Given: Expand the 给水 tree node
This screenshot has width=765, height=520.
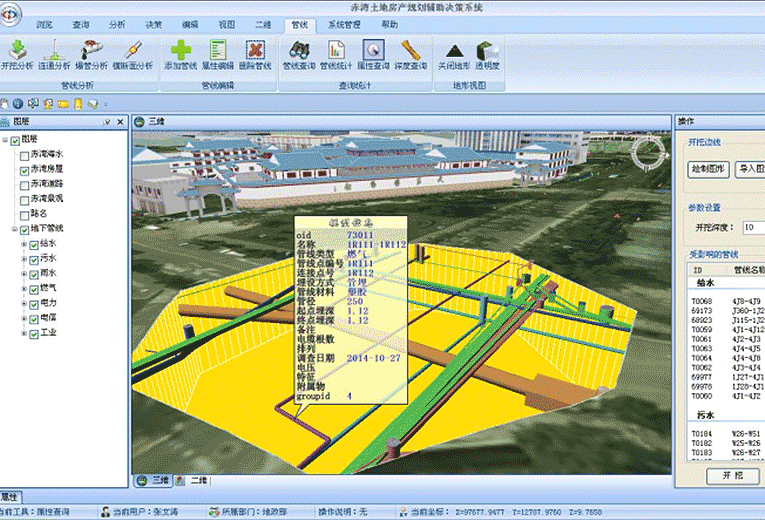Looking at the screenshot, I should (x=22, y=243).
